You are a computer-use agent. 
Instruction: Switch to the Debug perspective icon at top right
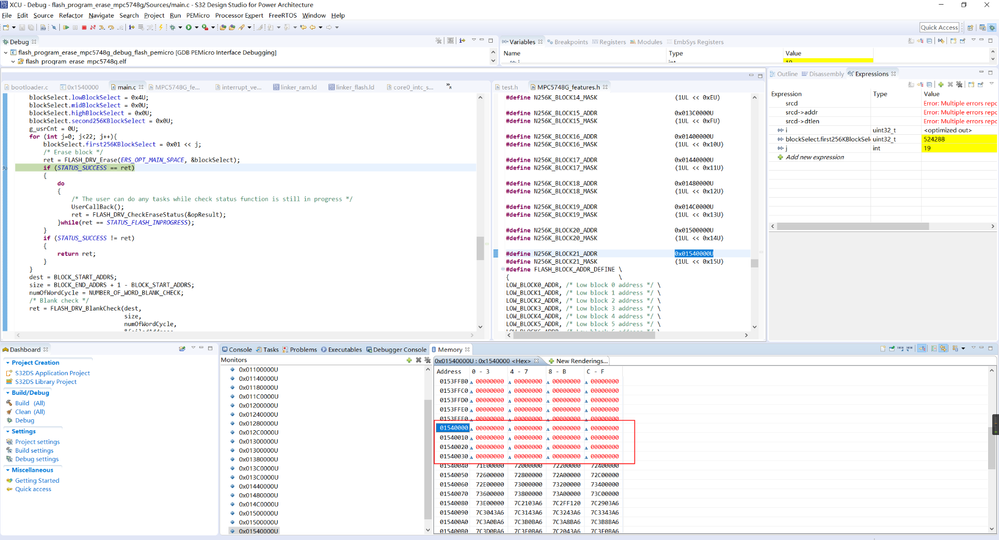coord(991,27)
